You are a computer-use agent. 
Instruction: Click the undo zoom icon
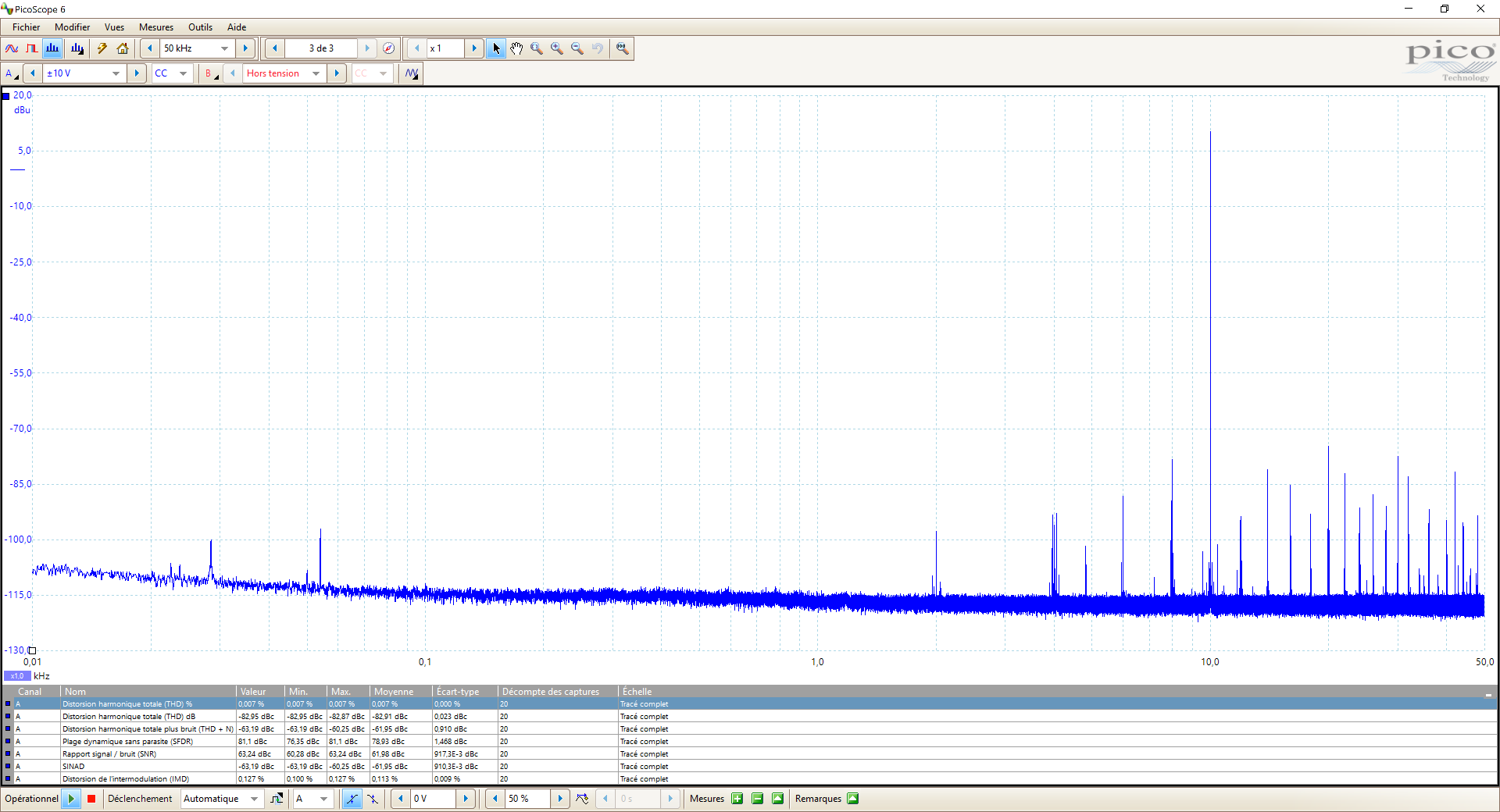pyautogui.click(x=598, y=48)
